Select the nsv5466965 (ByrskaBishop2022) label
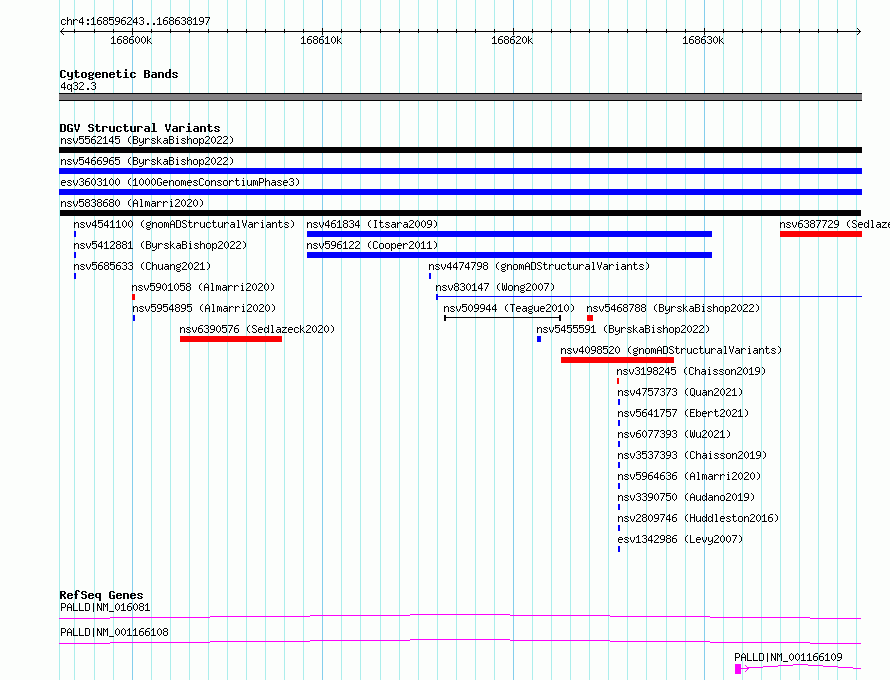Image resolution: width=890 pixels, height=680 pixels. (147, 161)
